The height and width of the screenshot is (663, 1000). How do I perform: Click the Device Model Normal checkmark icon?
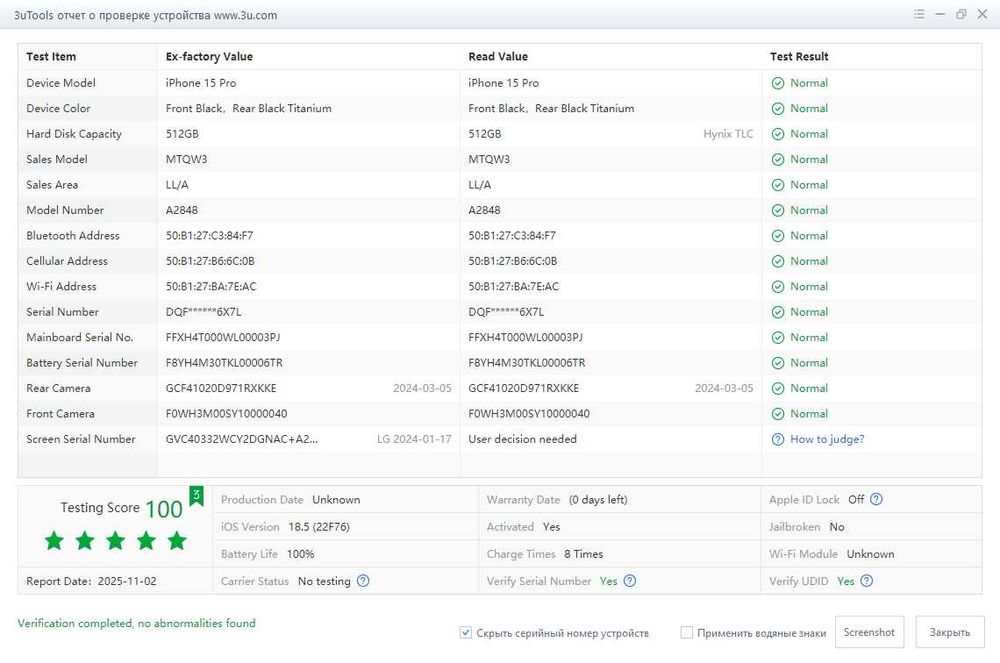pos(777,83)
